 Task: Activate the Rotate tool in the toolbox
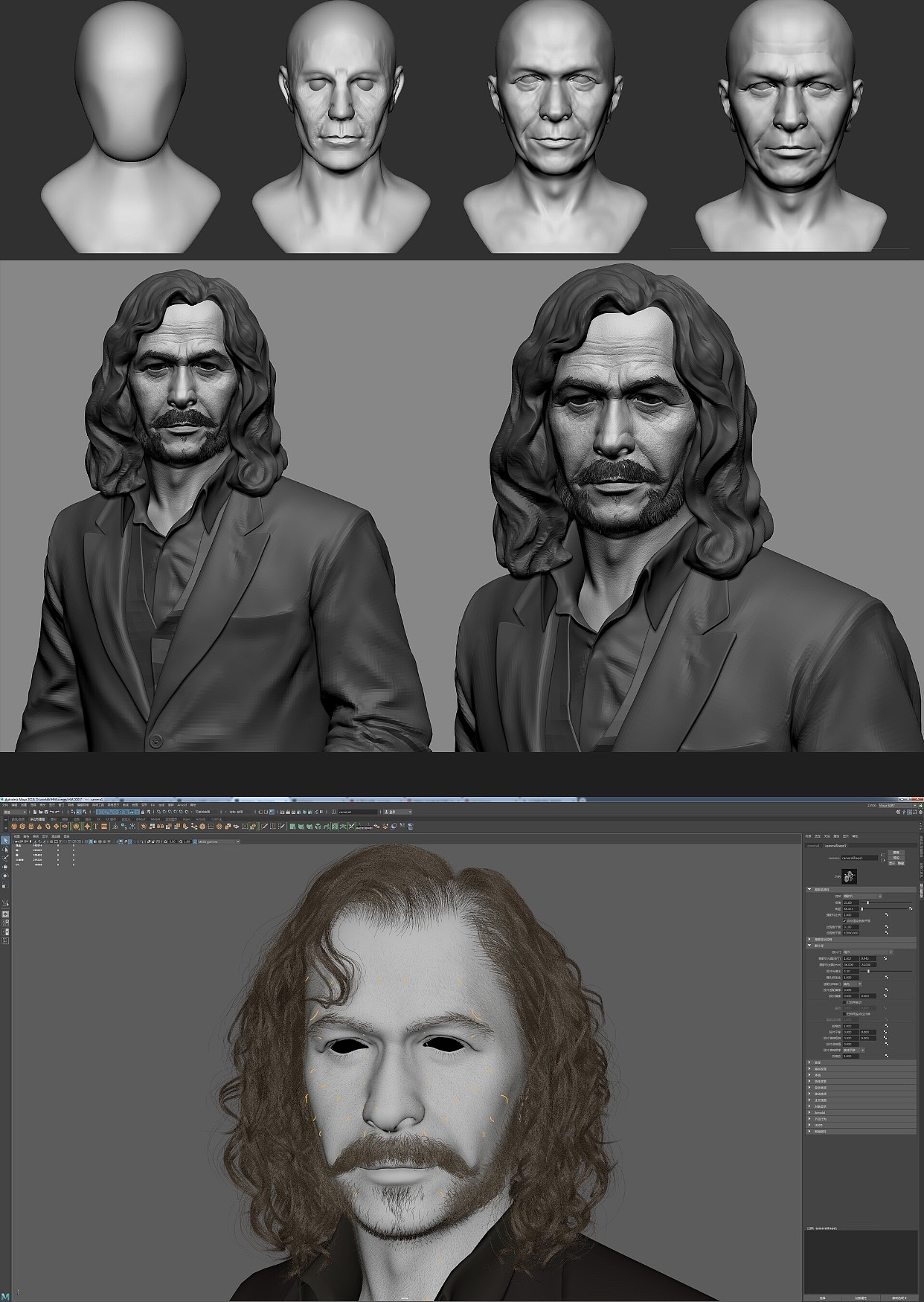point(5,876)
